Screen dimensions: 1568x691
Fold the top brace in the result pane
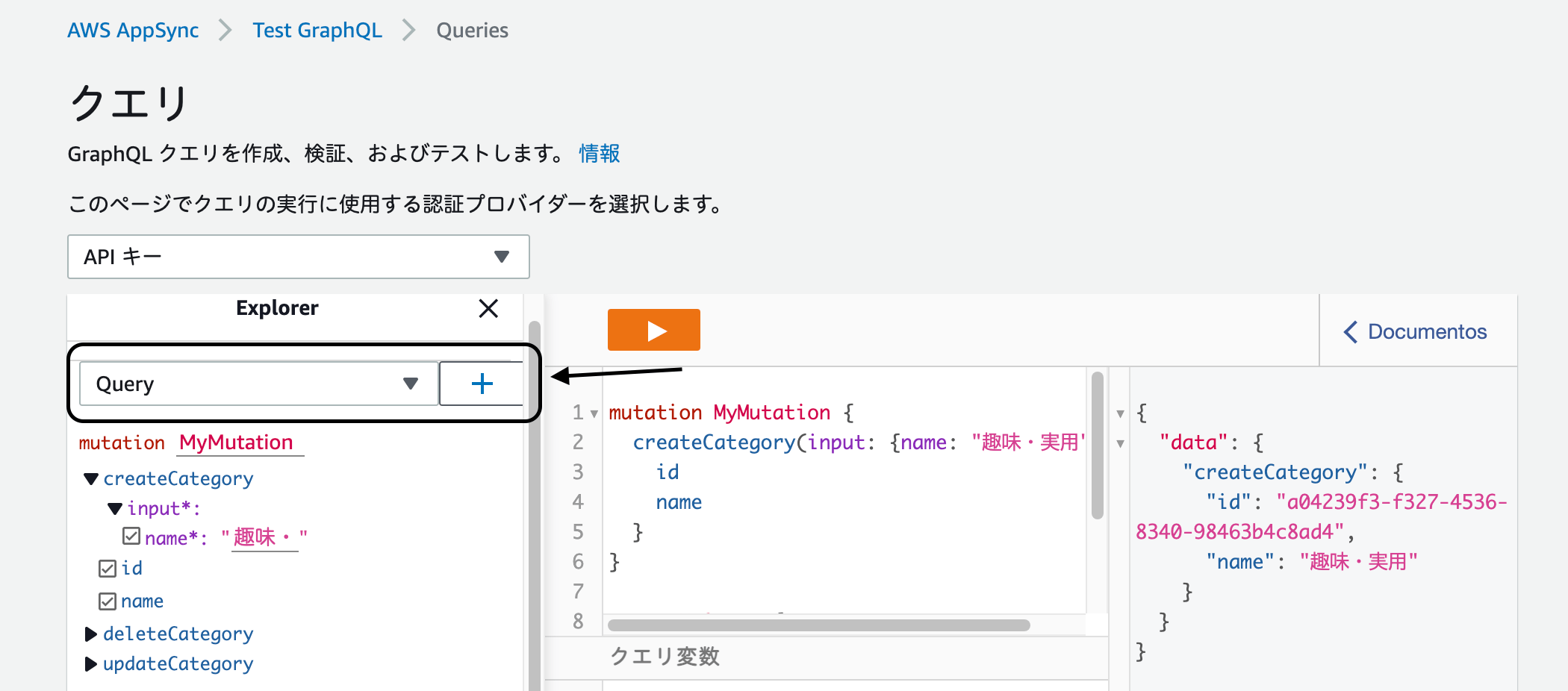1120,413
